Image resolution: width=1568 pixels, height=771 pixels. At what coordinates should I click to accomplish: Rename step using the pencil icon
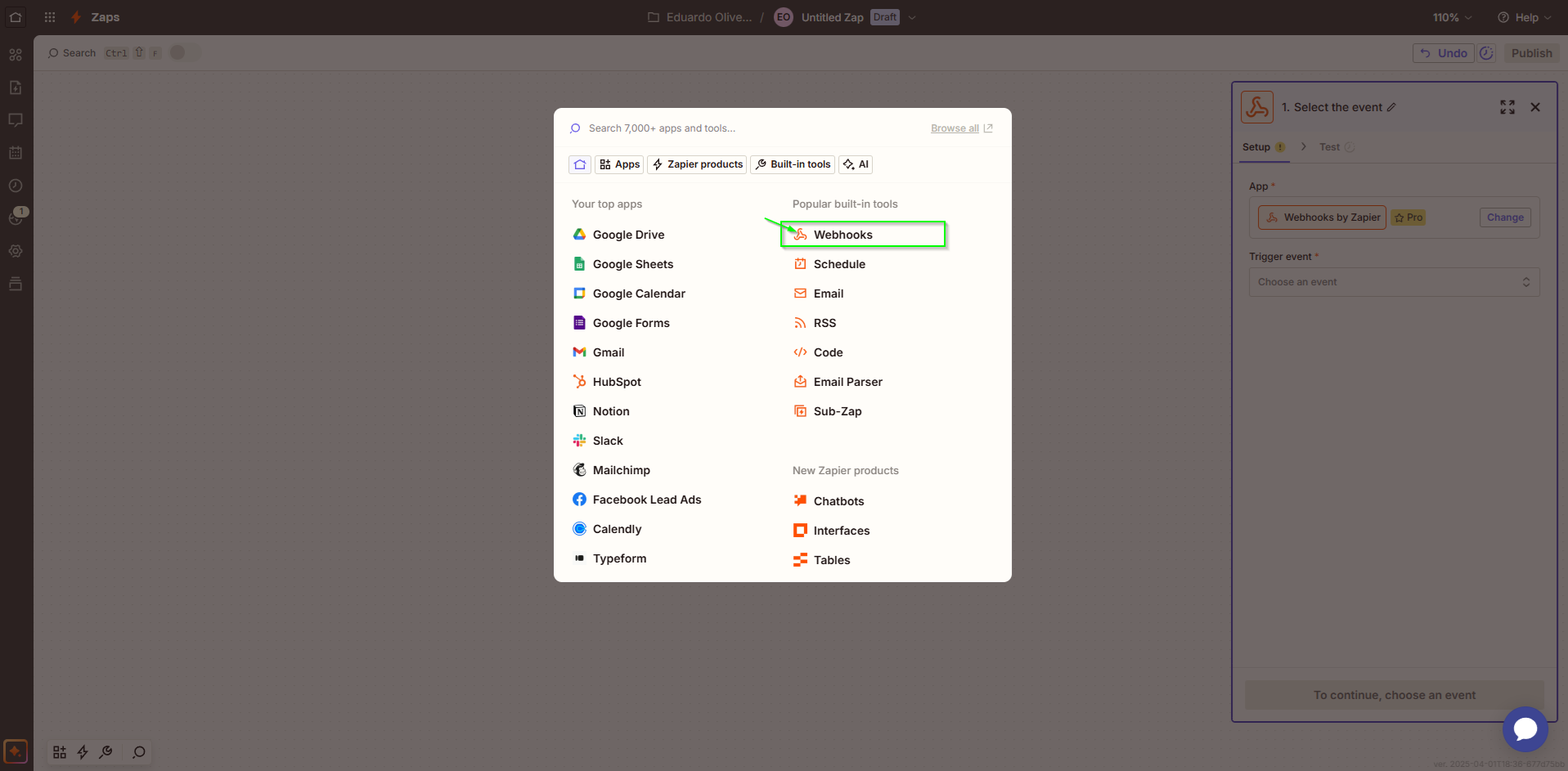click(x=1391, y=107)
